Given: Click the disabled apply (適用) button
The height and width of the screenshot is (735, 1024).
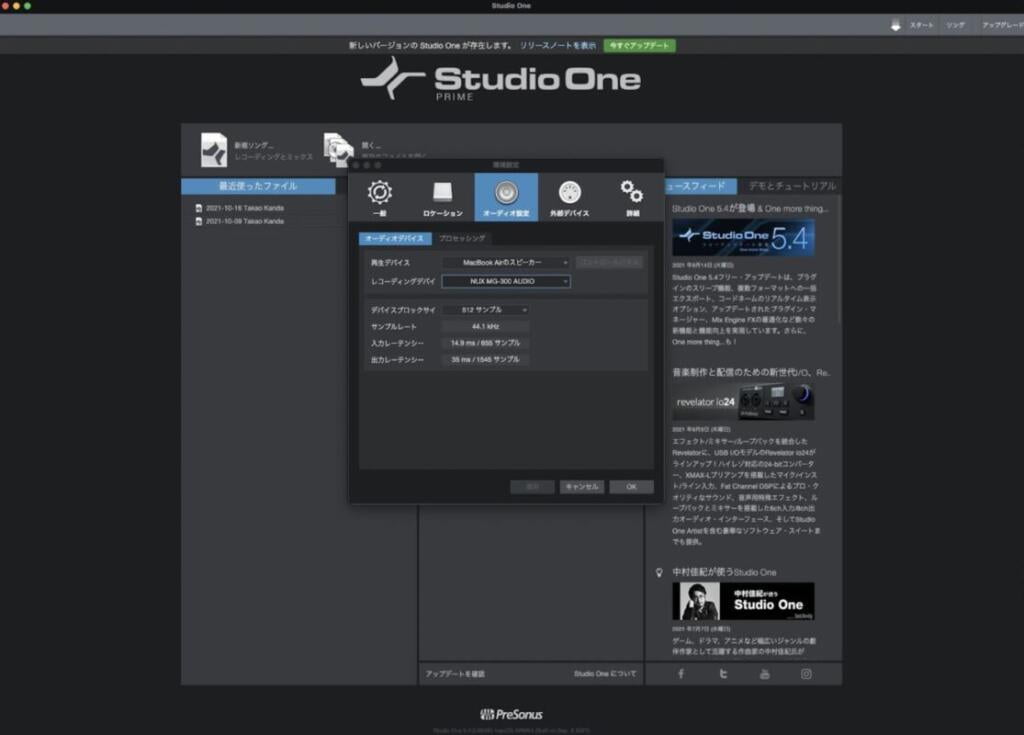Looking at the screenshot, I should [532, 487].
